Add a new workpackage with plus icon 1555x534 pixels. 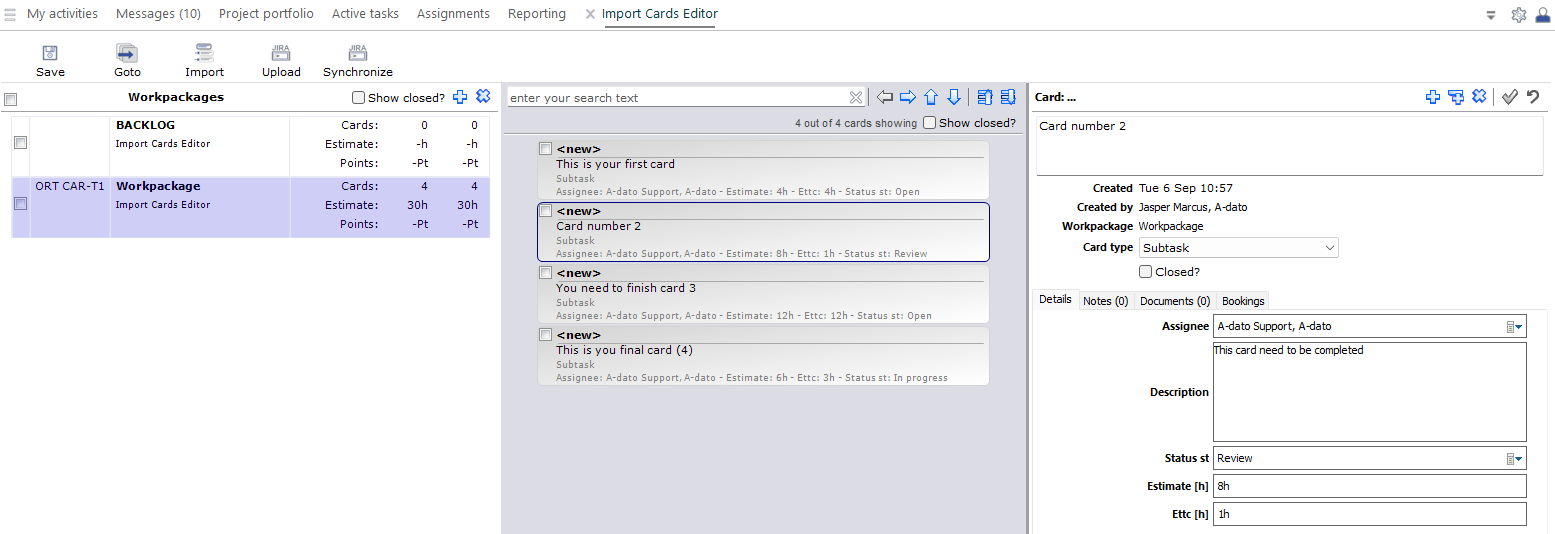[460, 97]
